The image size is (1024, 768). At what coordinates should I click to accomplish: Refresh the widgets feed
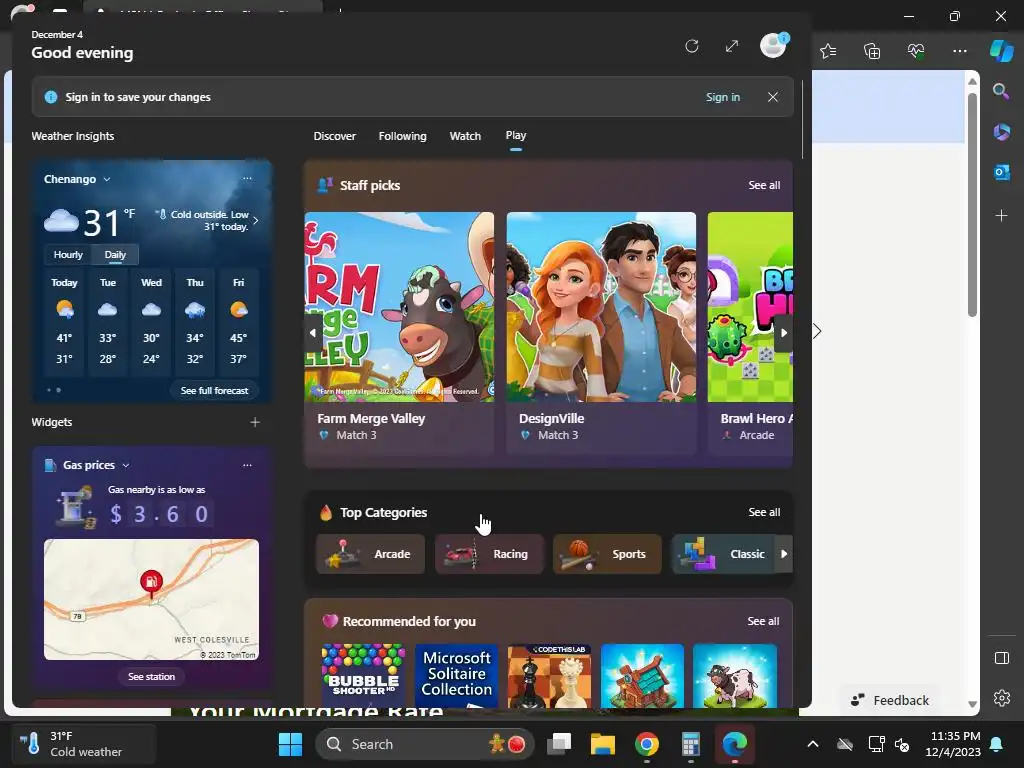tap(692, 46)
